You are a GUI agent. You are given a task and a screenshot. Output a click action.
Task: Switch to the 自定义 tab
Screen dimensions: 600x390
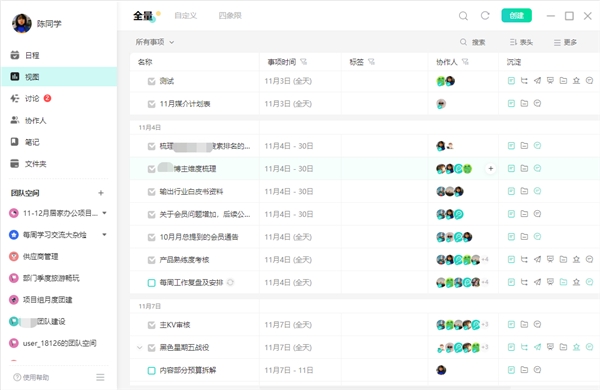(x=186, y=16)
